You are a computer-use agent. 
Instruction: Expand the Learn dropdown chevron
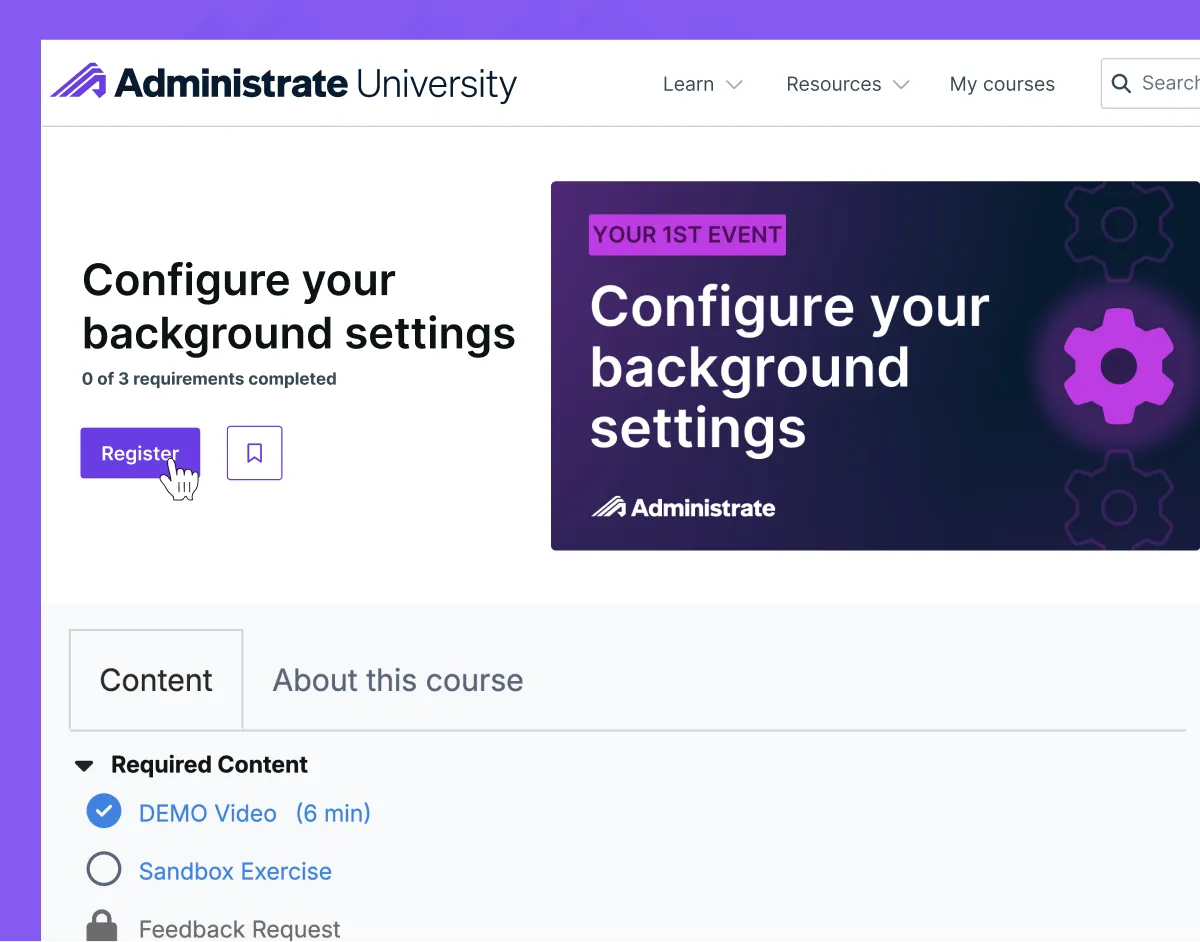coord(734,85)
